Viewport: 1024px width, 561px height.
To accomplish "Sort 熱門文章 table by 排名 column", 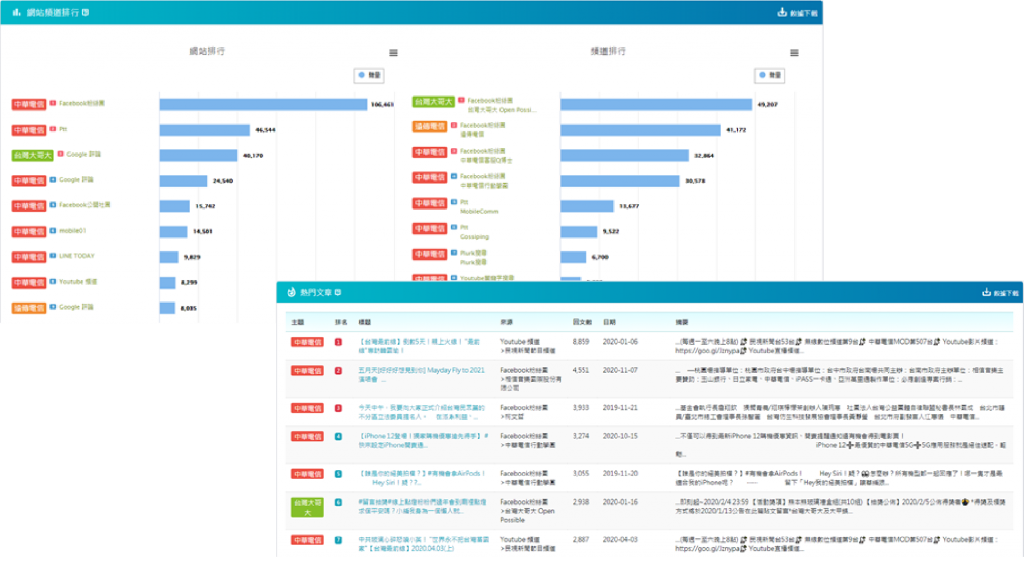I will coord(341,323).
